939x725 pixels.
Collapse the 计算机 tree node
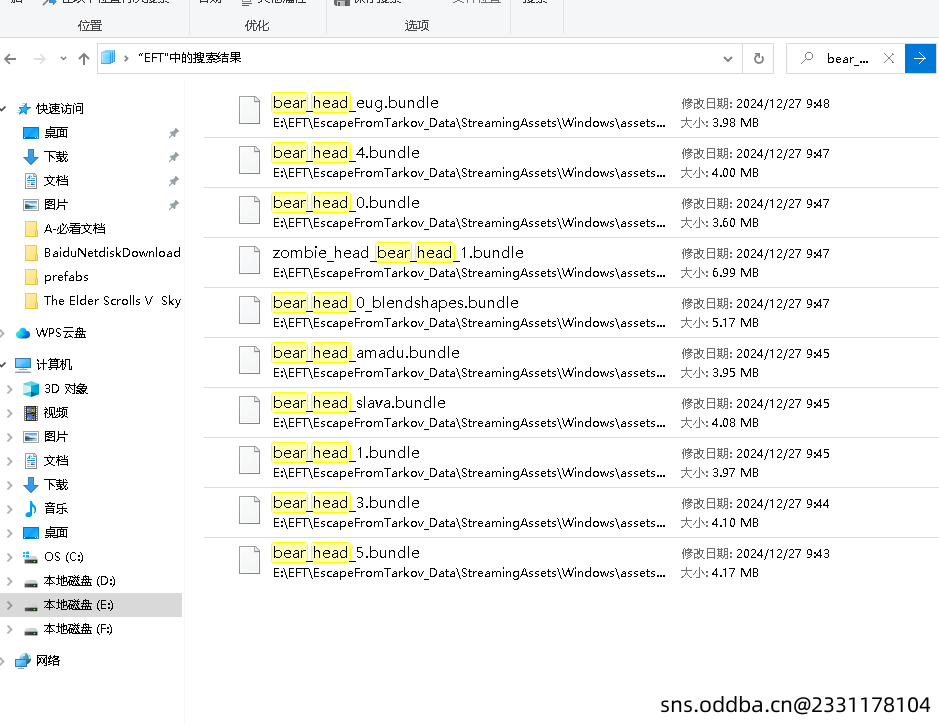click(5, 365)
